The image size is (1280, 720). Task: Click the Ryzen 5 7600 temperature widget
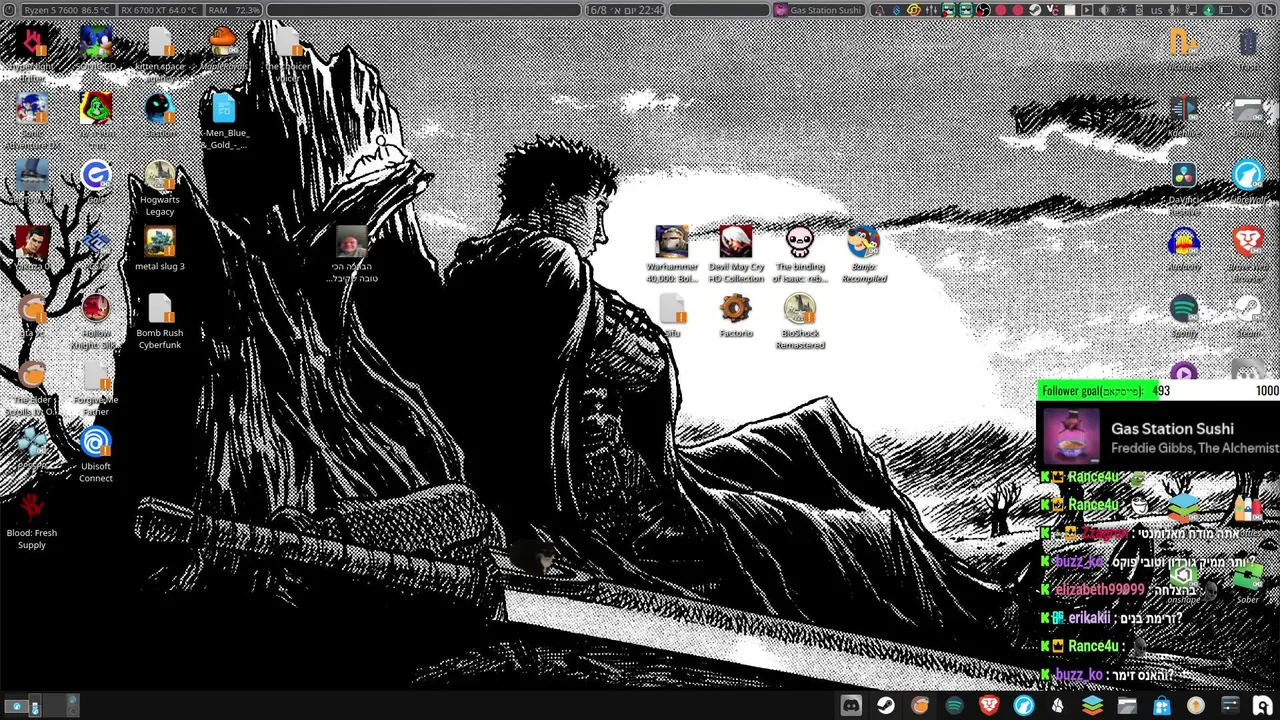[x=67, y=10]
